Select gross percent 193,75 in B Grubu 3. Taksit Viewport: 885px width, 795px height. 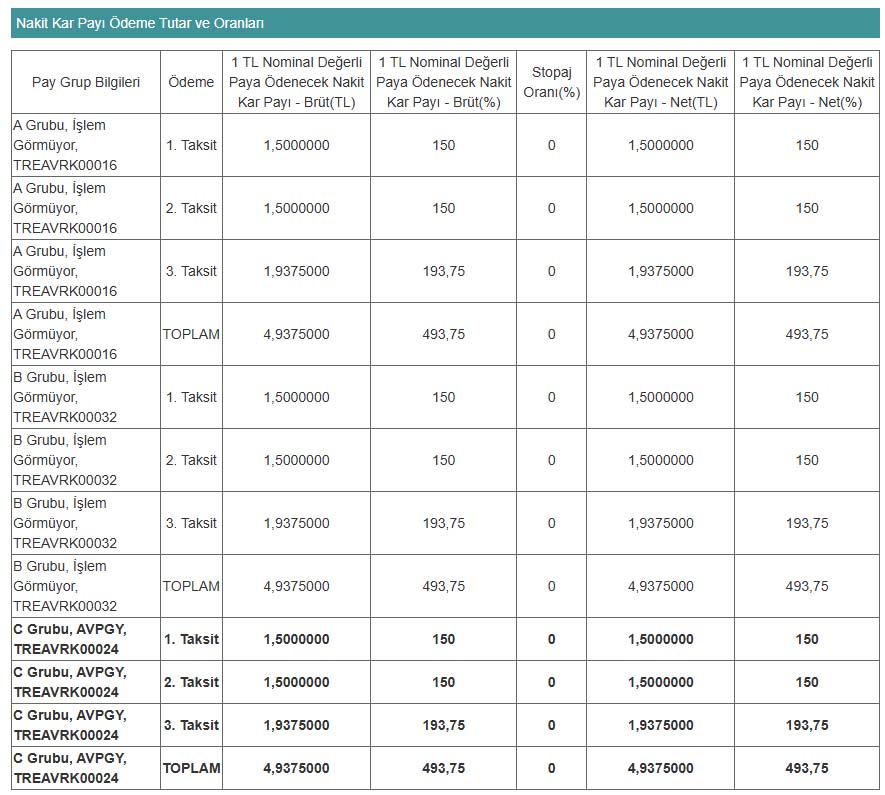click(x=444, y=524)
